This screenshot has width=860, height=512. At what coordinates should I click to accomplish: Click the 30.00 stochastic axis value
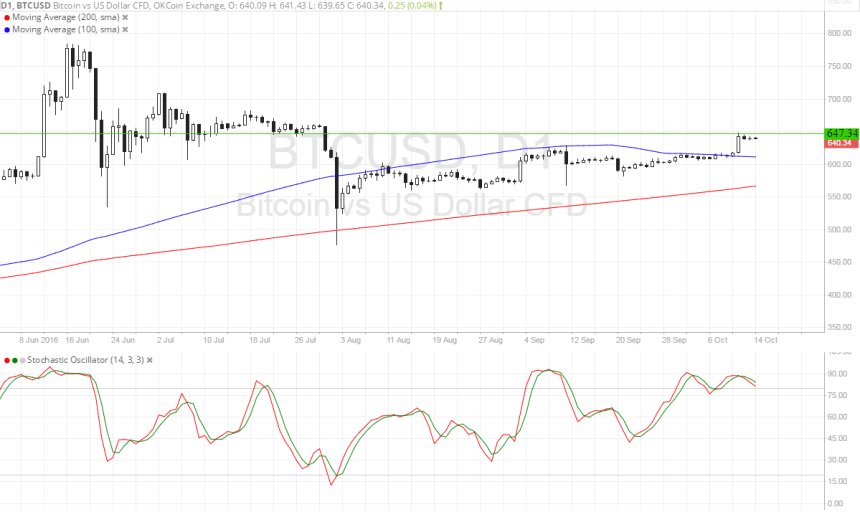(837, 460)
